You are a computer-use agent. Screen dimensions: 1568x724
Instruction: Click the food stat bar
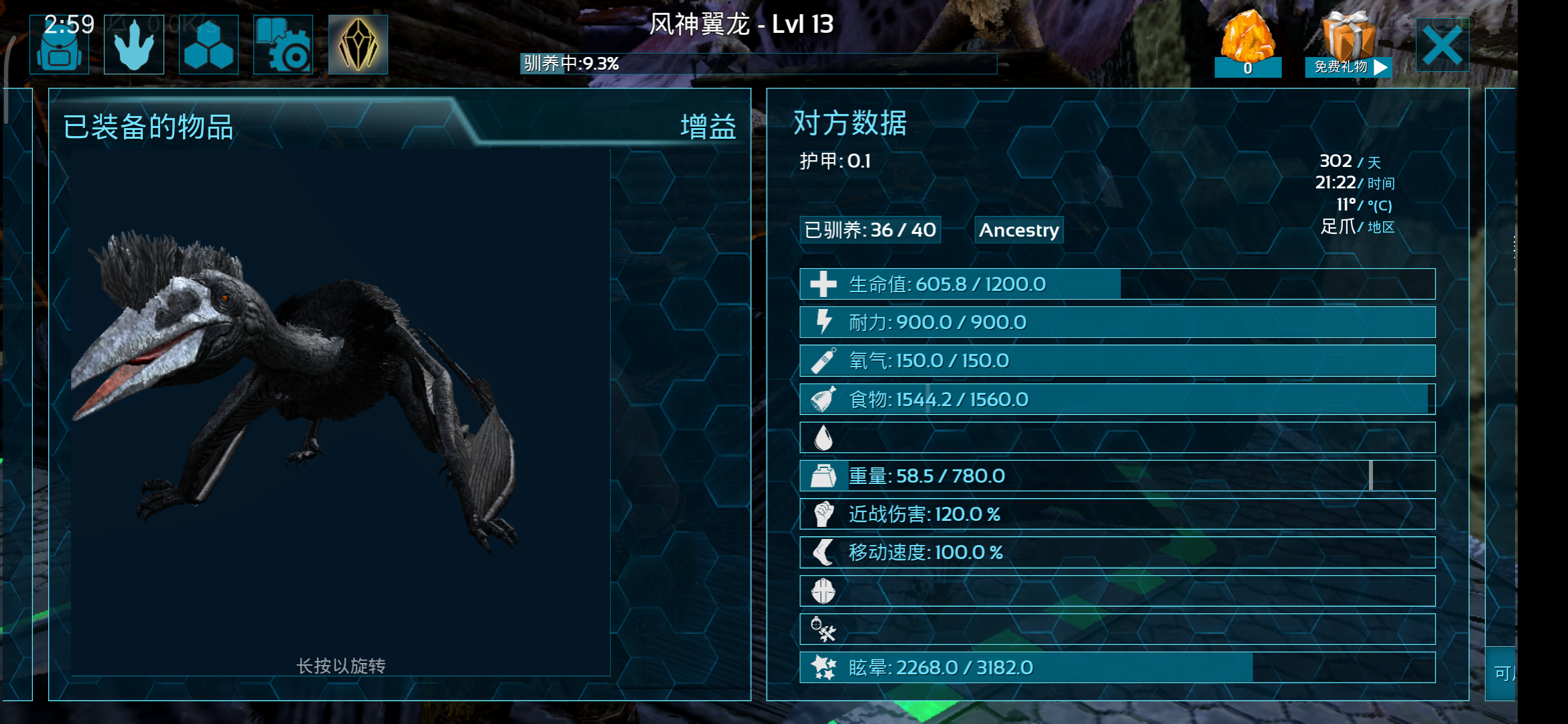tap(1117, 400)
